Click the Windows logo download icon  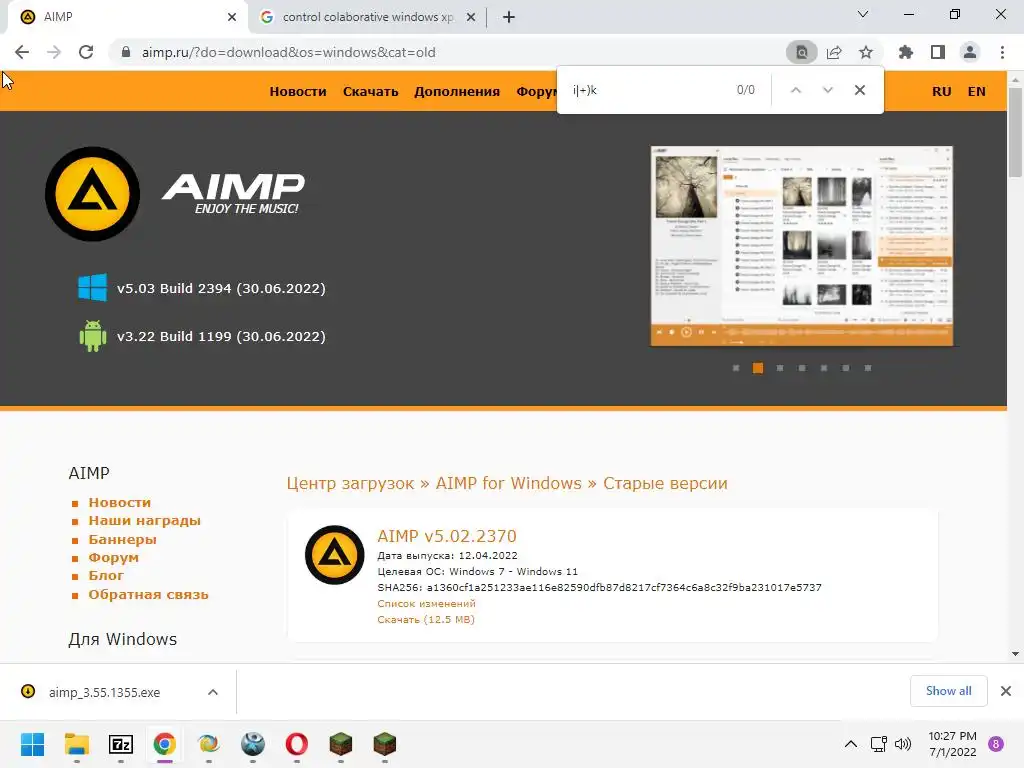(93, 288)
